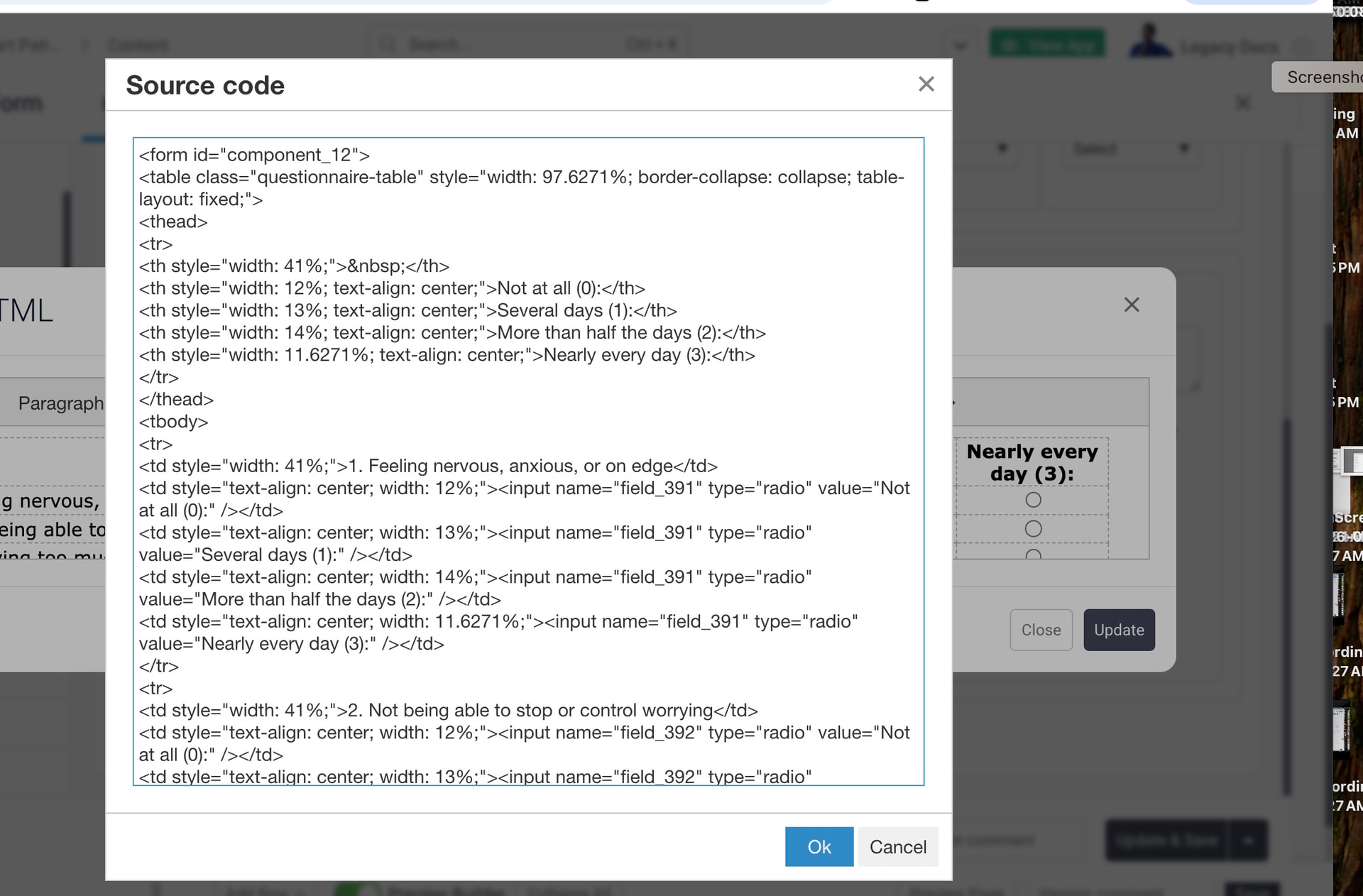Screen dimensions: 1363x896
Task: Click the Ok button
Action: (x=819, y=846)
